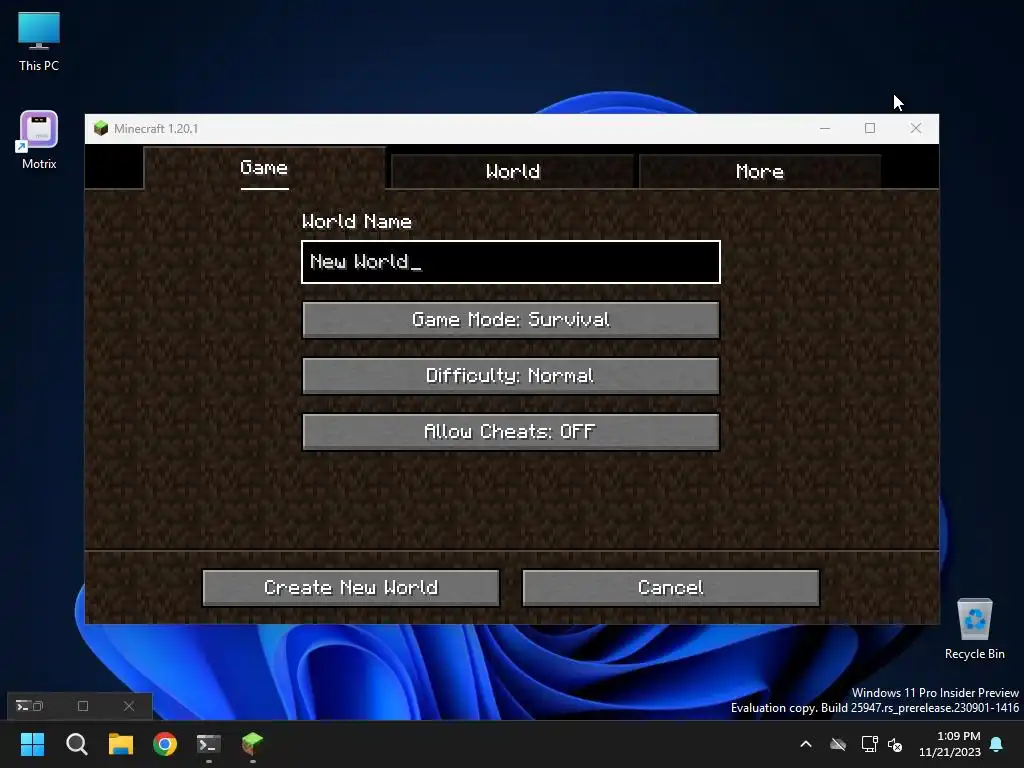Open File Explorer from taskbar
This screenshot has width=1024, height=768.
click(x=121, y=744)
